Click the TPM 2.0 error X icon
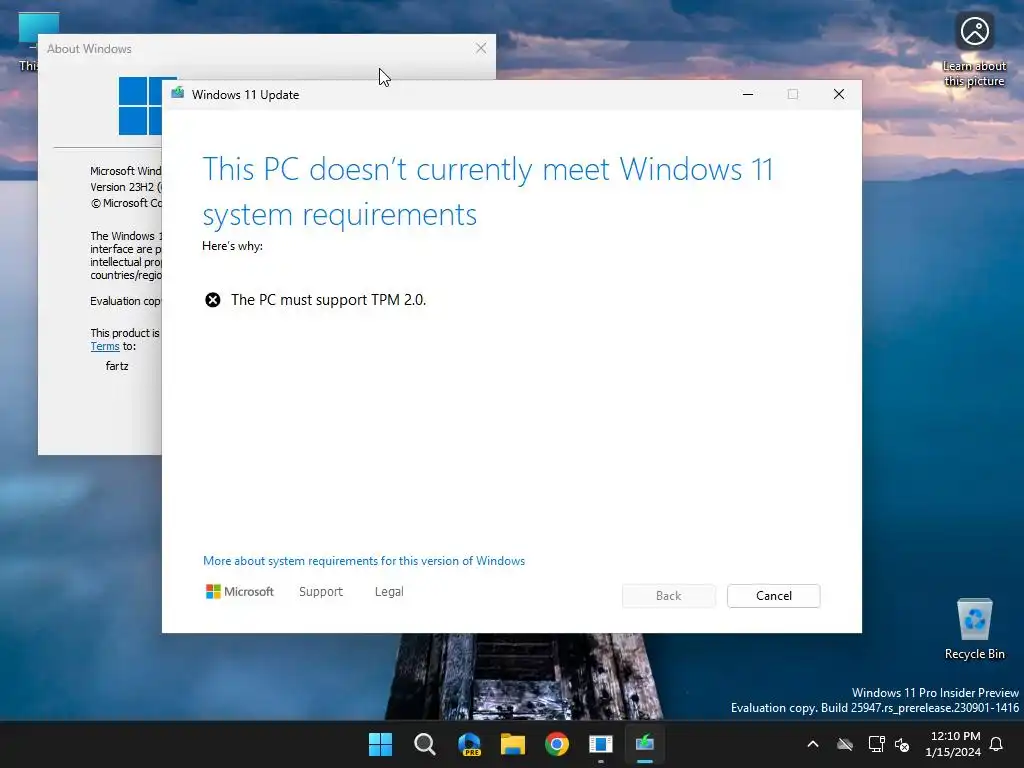Viewport: 1024px width, 768px height. 213,300
